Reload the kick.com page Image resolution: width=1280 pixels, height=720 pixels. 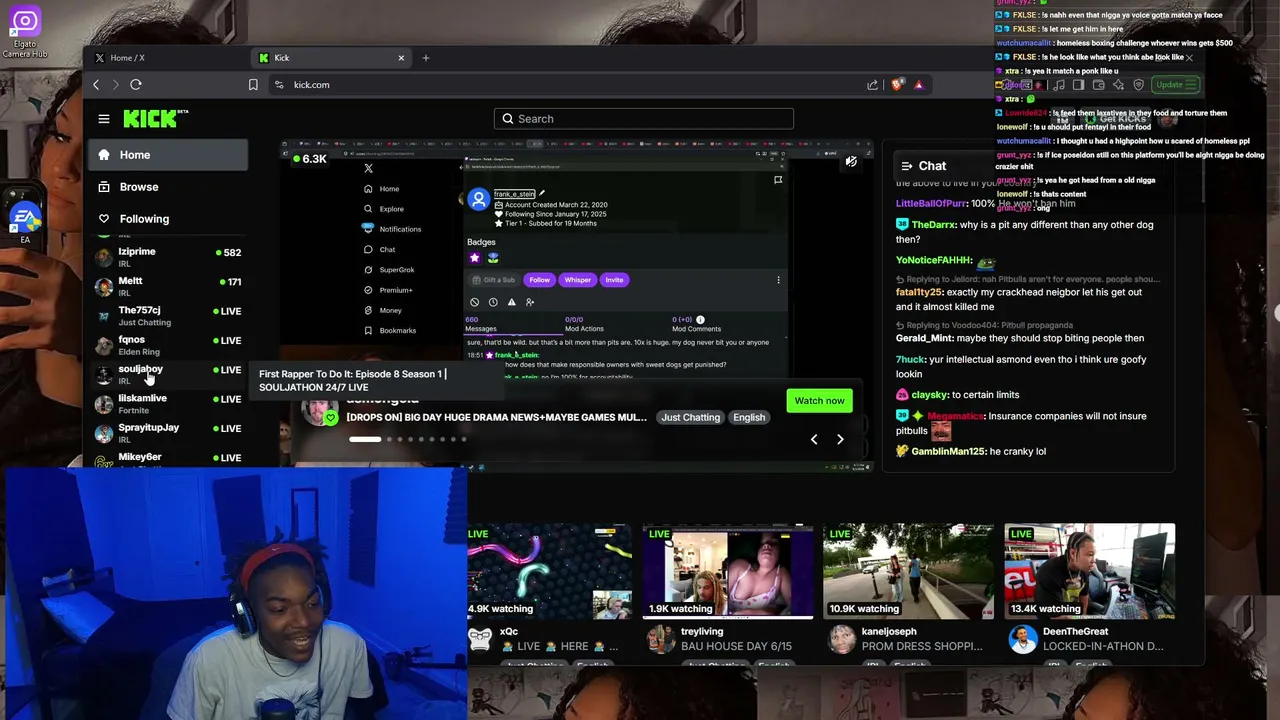click(136, 85)
